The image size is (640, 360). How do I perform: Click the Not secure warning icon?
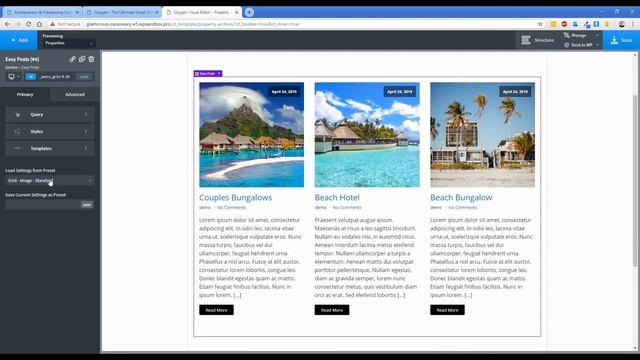point(52,24)
